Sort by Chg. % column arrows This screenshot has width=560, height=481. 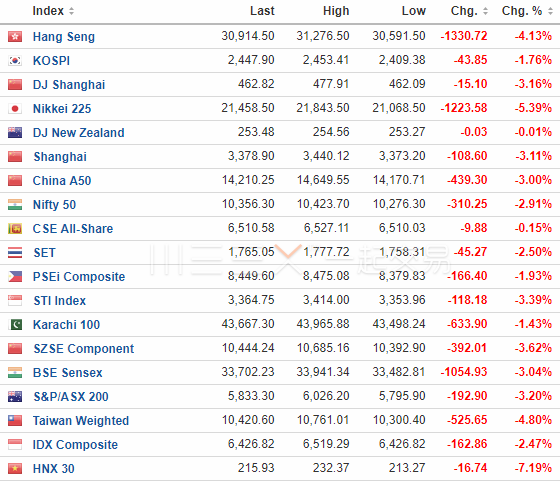coord(550,11)
